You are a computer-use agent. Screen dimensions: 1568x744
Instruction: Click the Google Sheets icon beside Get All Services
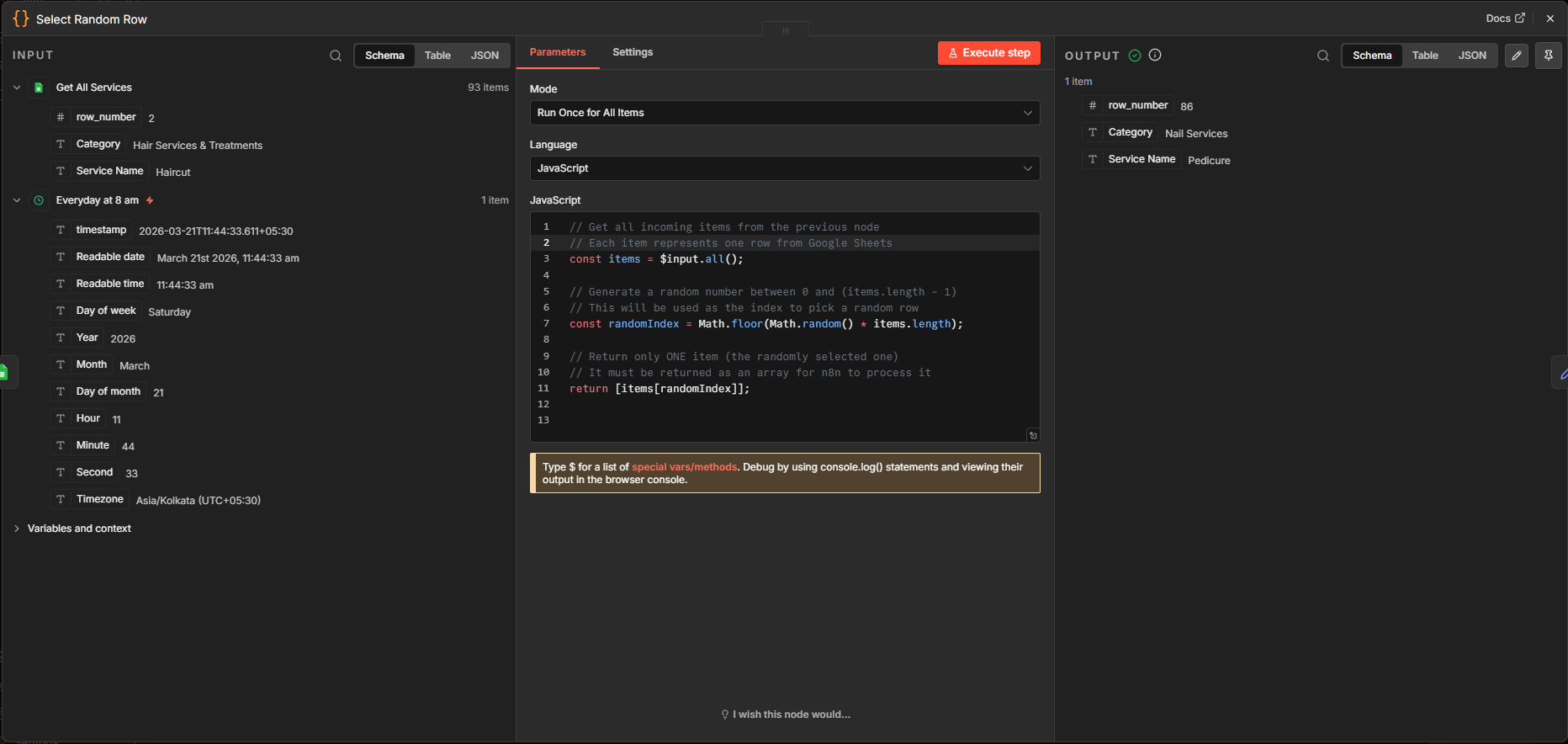tap(39, 88)
